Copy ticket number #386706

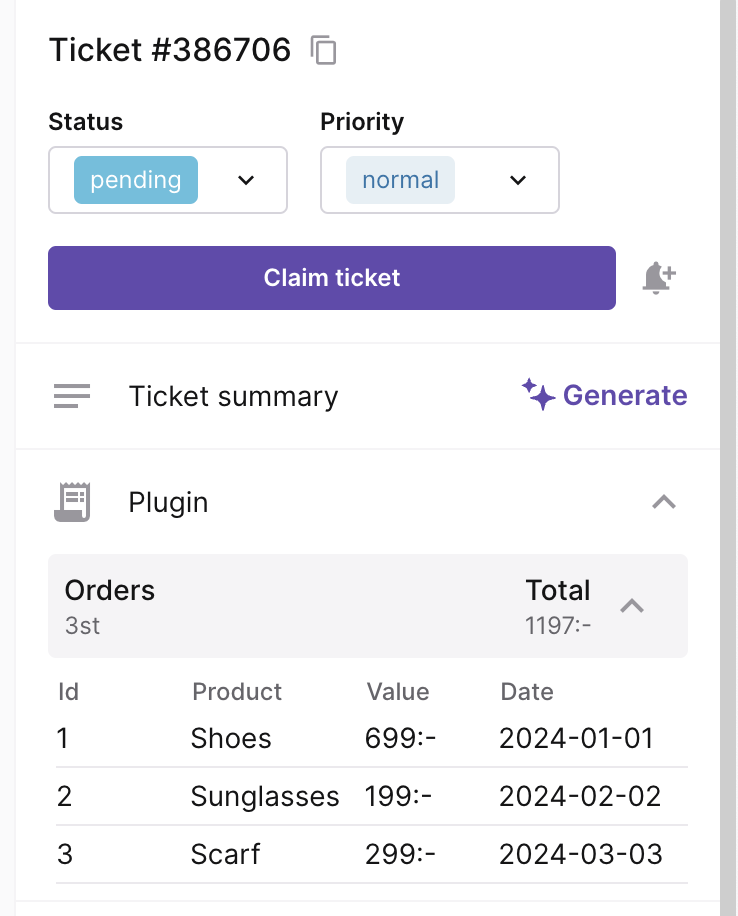(323, 50)
